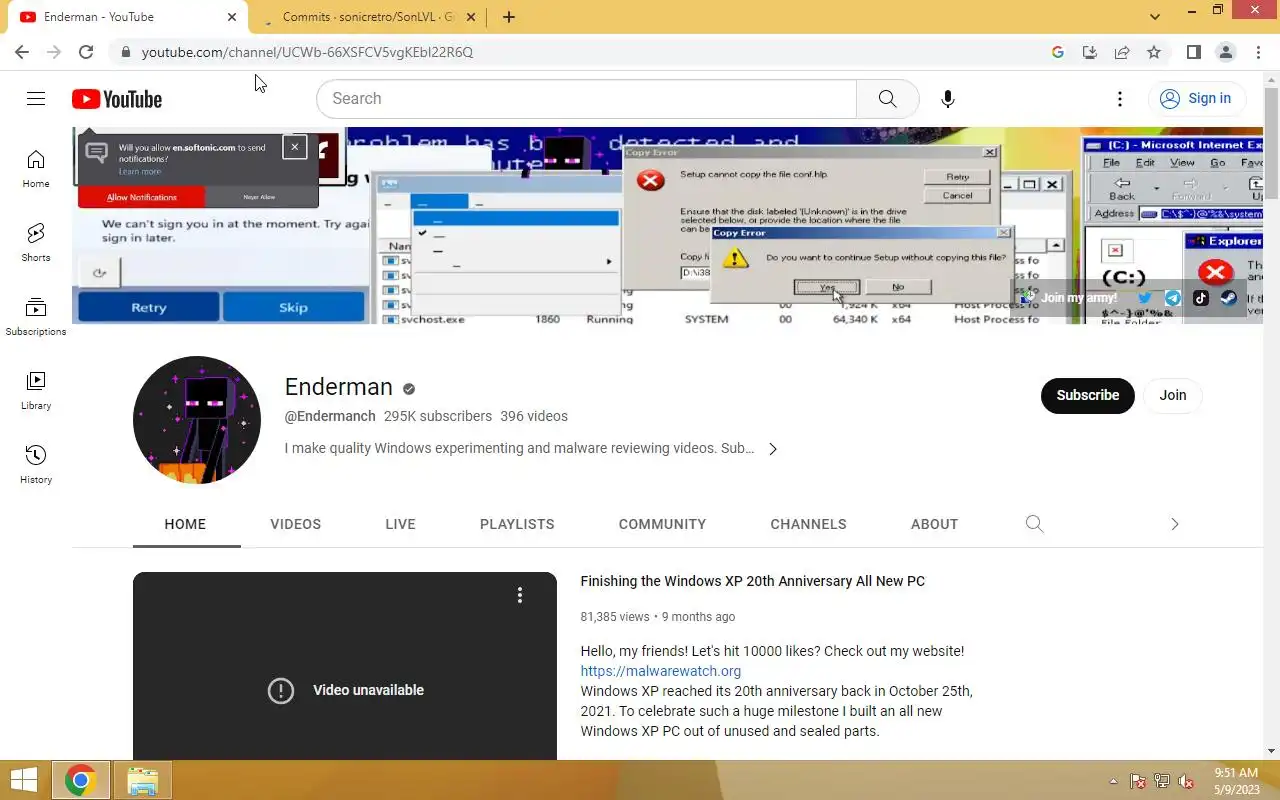
Task: Open History in the sidebar
Action: 36,465
